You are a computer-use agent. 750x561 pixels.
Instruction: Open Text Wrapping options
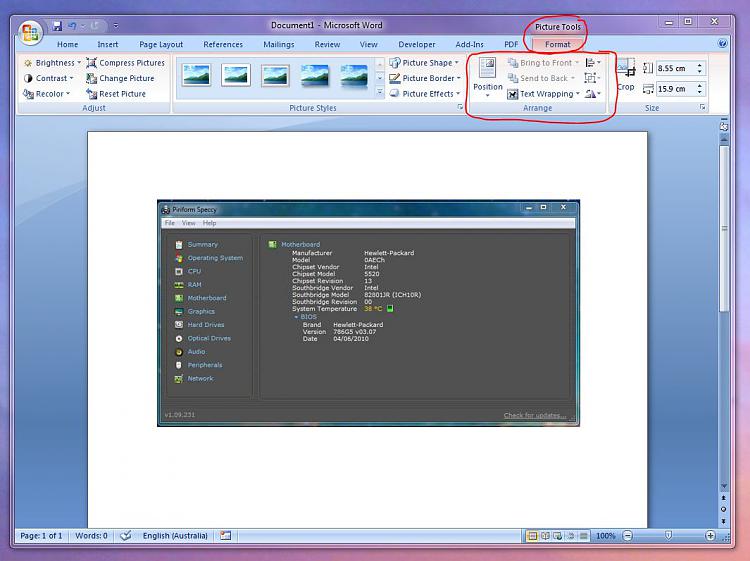[543, 94]
